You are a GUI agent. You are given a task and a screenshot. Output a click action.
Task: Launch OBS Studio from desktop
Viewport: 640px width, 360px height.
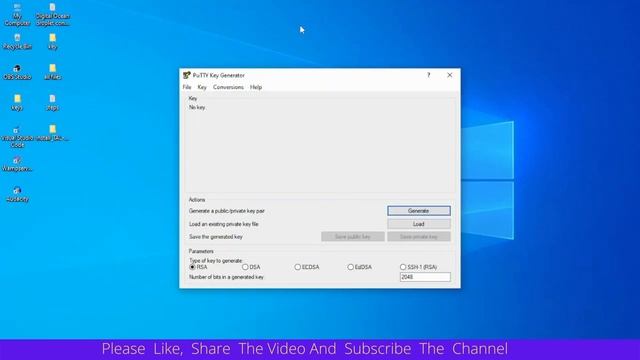17,72
